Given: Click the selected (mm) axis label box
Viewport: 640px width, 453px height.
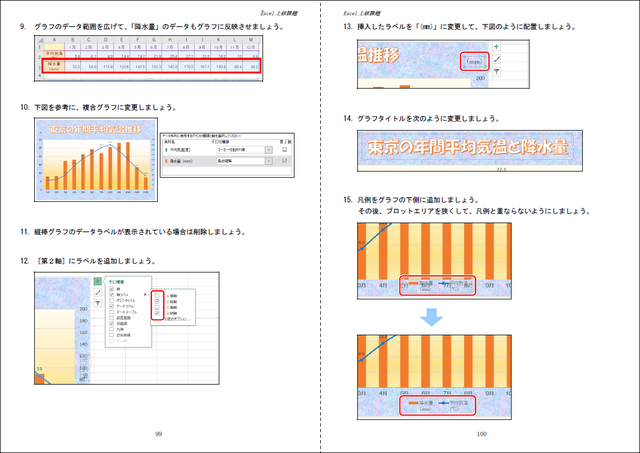Looking at the screenshot, I should (474, 62).
